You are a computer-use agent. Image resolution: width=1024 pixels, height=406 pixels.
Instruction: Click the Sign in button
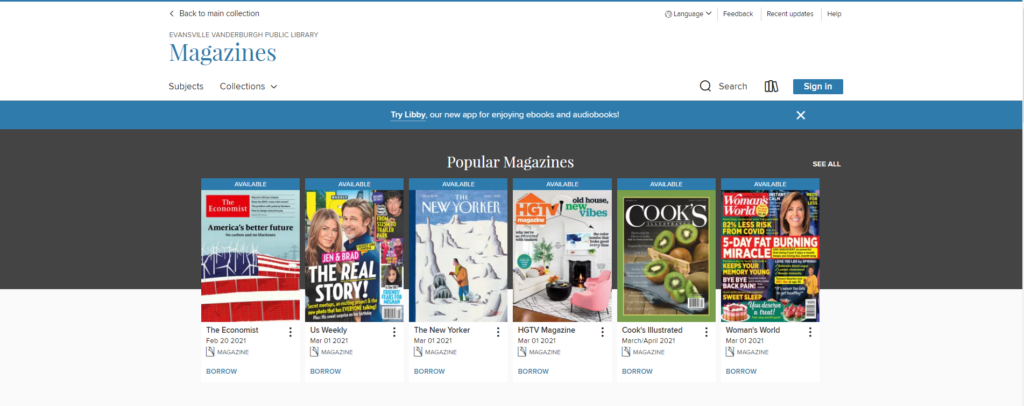coord(818,86)
